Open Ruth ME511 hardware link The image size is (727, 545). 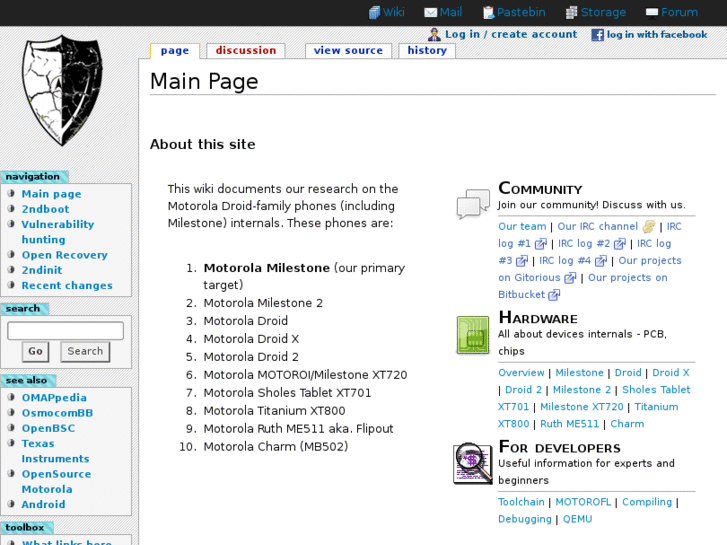click(569, 424)
